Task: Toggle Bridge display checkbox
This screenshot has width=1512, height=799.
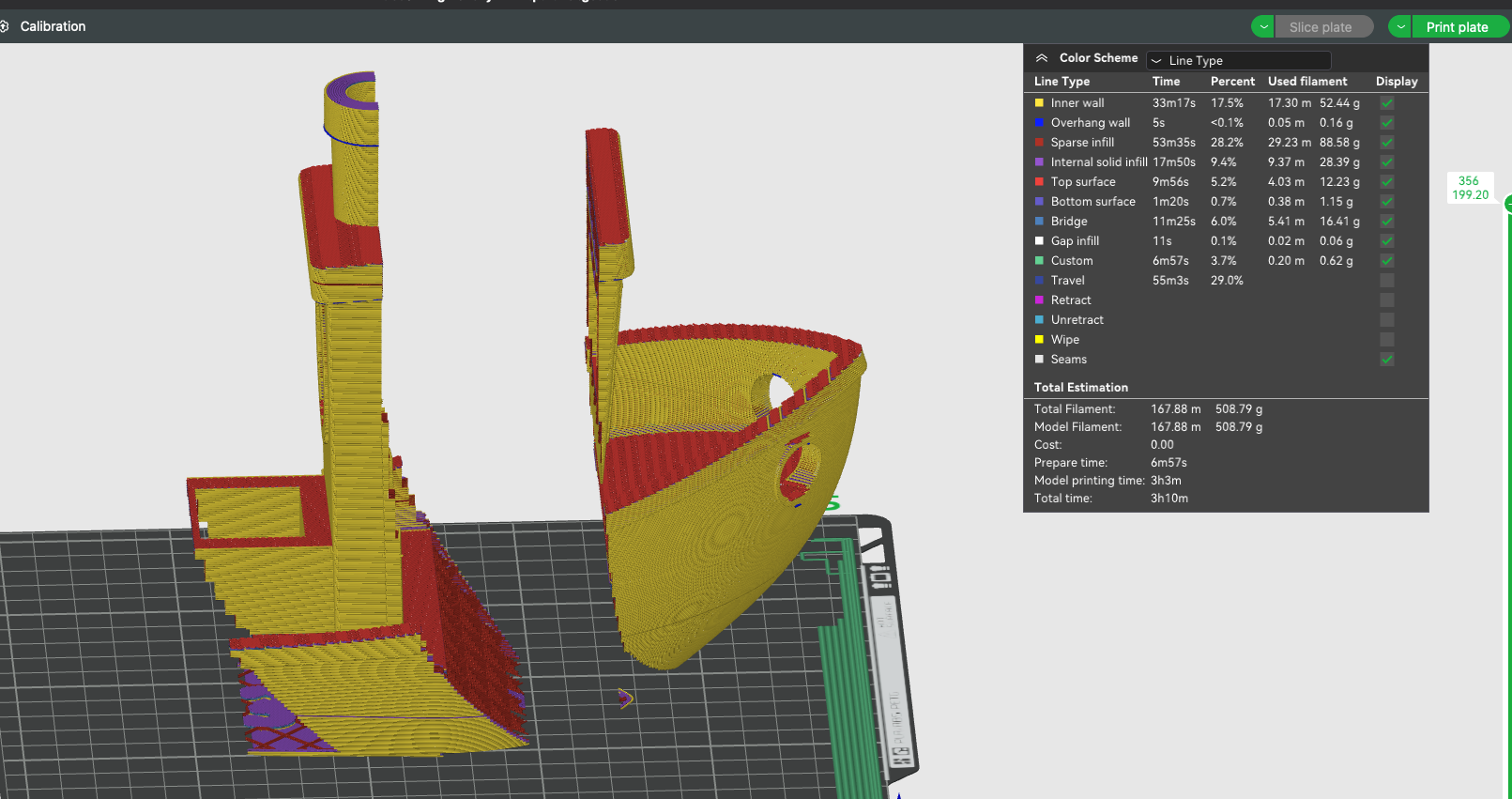Action: coord(1387,222)
